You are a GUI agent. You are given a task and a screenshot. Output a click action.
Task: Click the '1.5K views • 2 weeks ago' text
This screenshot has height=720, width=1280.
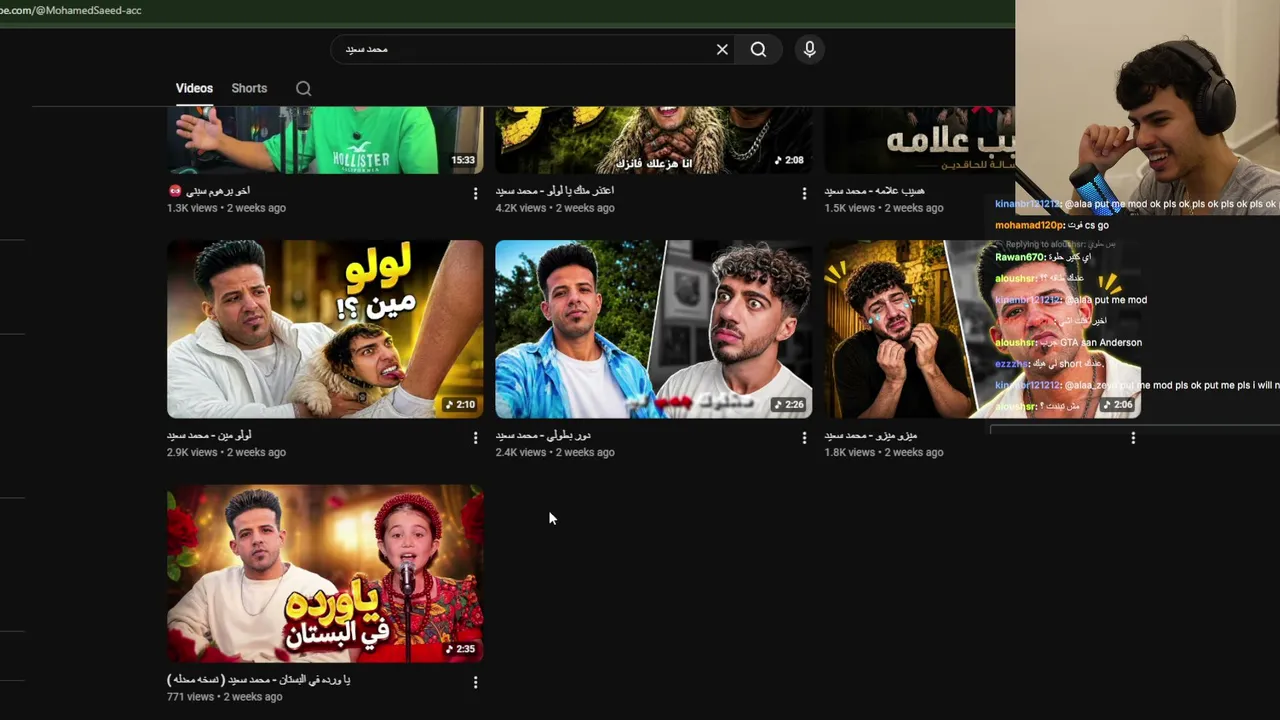tap(884, 208)
